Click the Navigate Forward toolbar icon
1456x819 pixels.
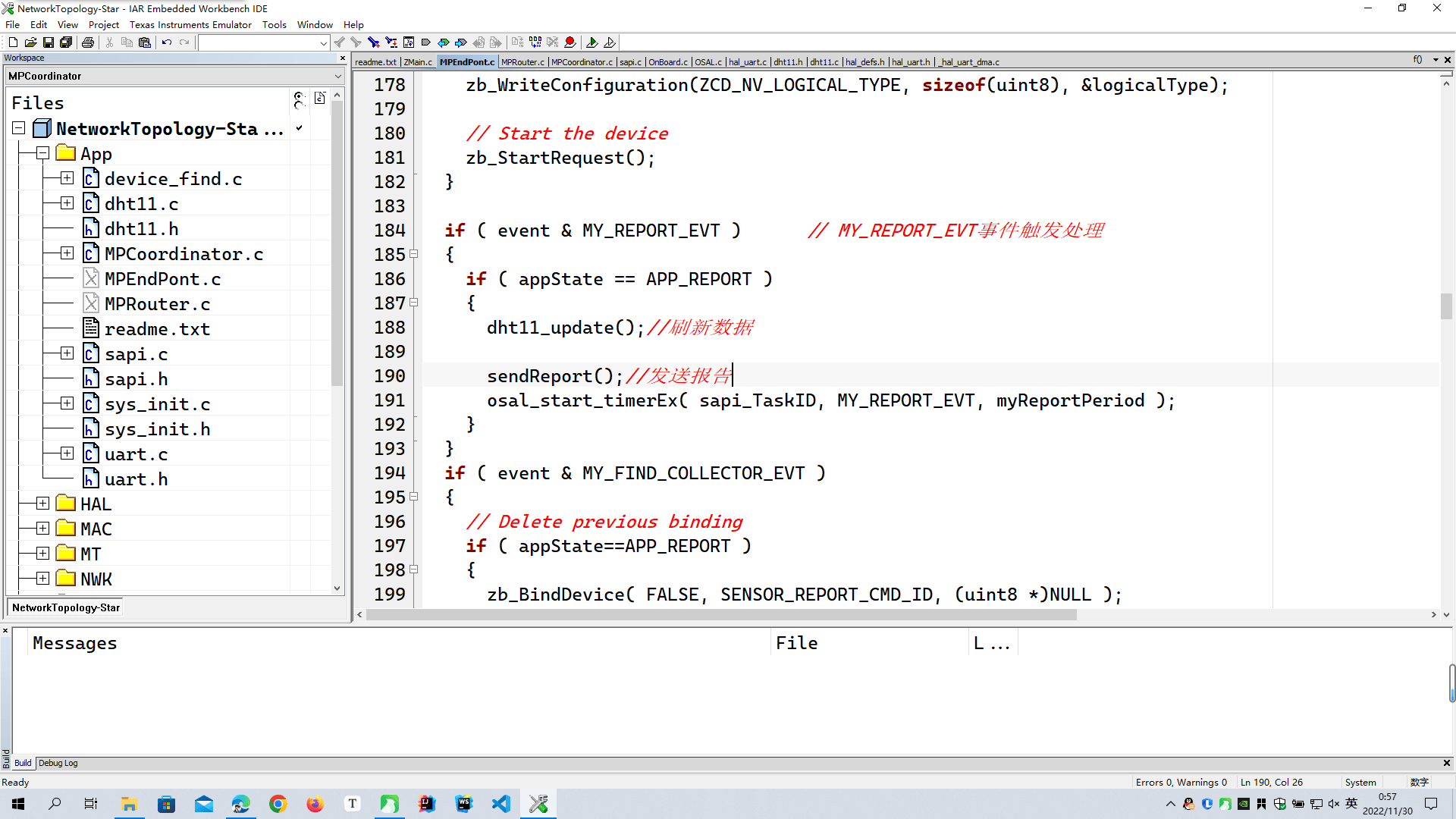(x=496, y=42)
